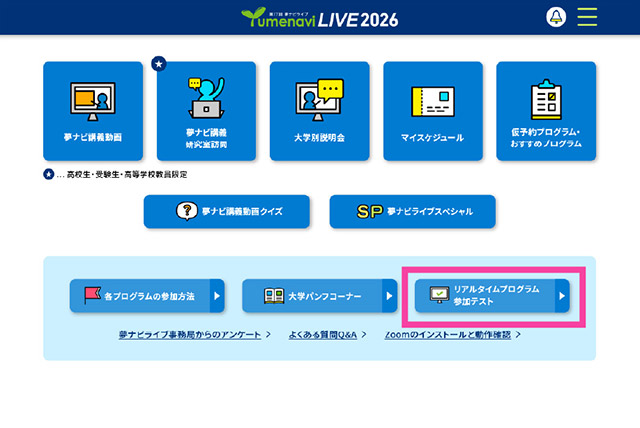Click the SP icon on special button

coord(370,211)
